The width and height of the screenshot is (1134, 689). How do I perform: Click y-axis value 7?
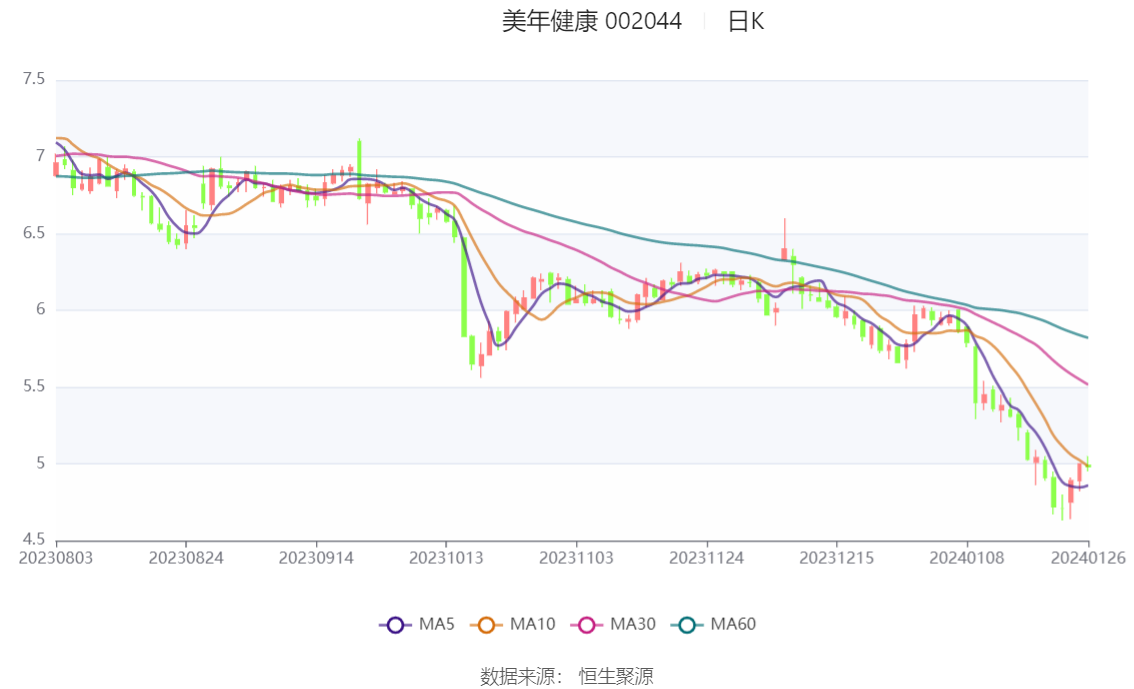(x=40, y=156)
